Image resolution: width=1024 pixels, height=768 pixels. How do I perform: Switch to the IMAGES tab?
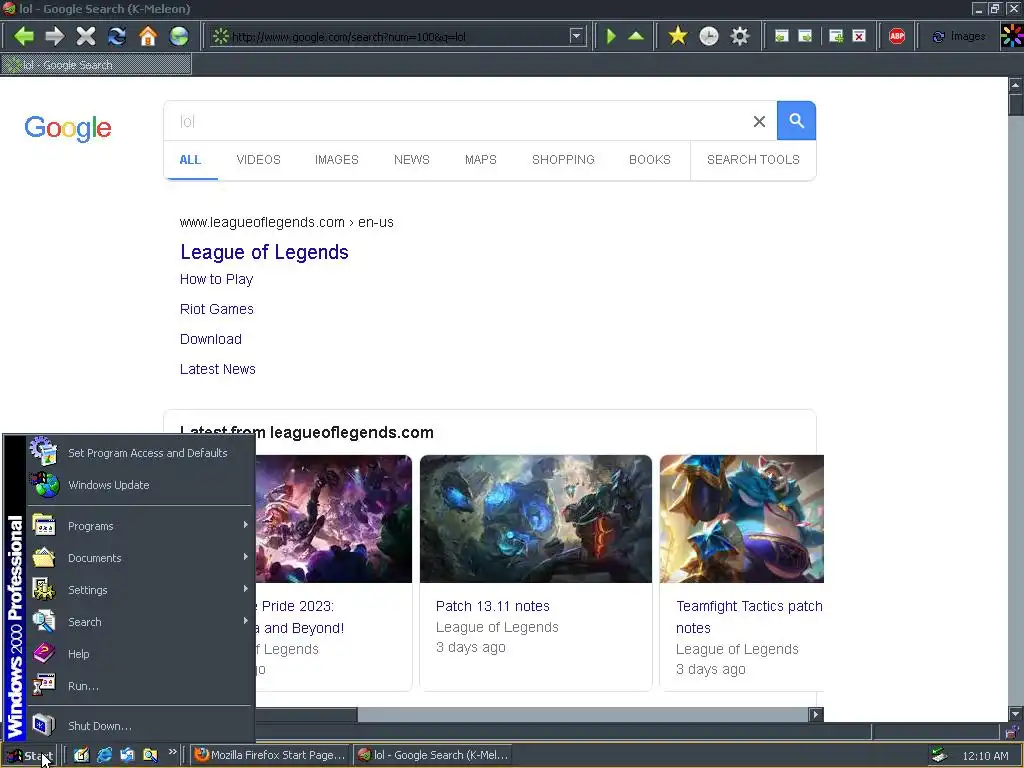pyautogui.click(x=336, y=160)
